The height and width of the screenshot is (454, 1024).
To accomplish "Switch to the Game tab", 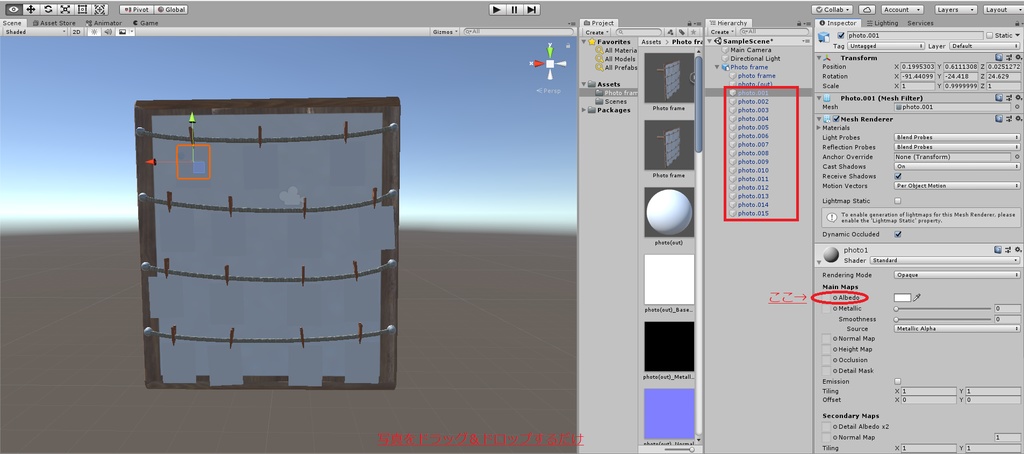I will [x=145, y=23].
